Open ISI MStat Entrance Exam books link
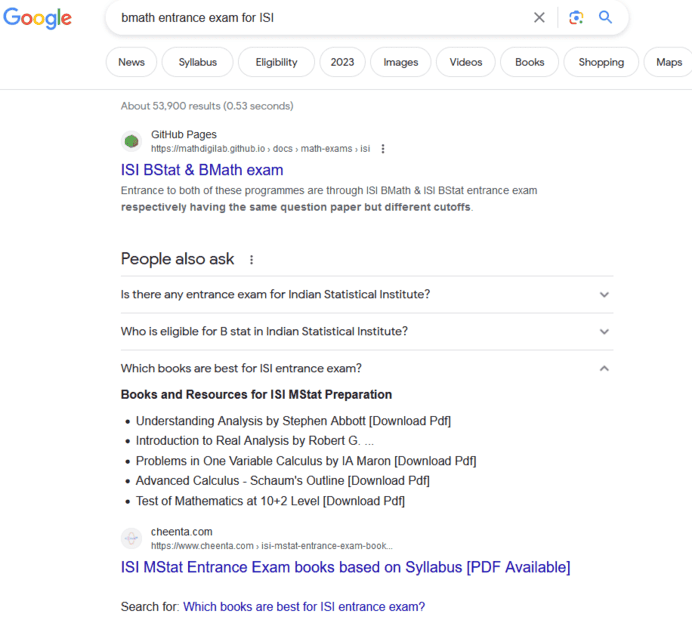 (x=345, y=567)
